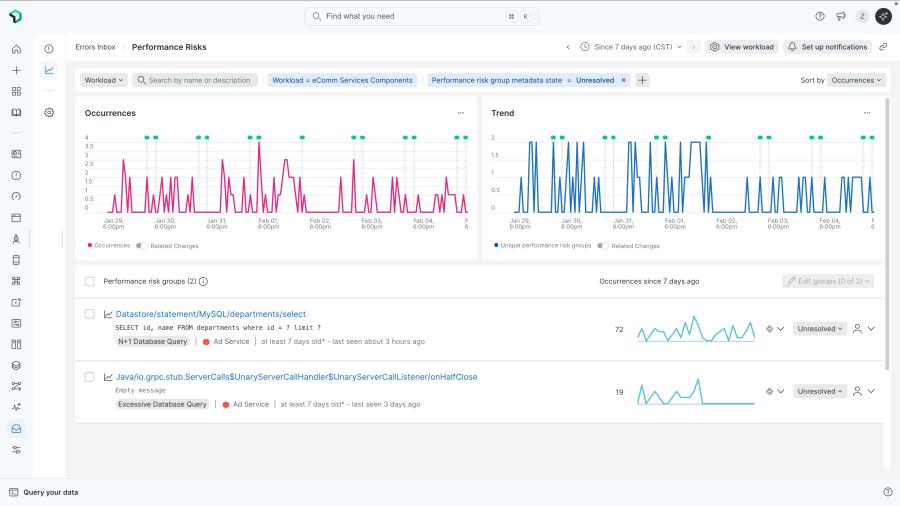Open the settings gear in secondary sidebar

(49, 112)
